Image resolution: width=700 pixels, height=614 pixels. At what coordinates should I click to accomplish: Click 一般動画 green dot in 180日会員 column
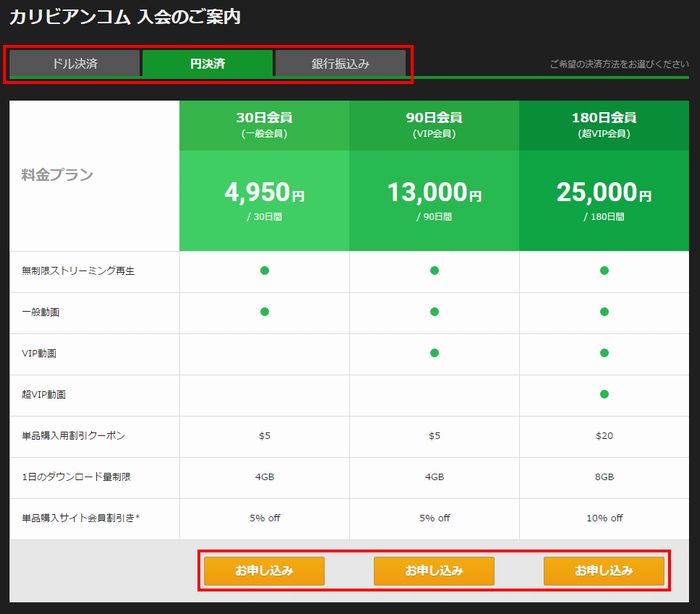point(604,312)
